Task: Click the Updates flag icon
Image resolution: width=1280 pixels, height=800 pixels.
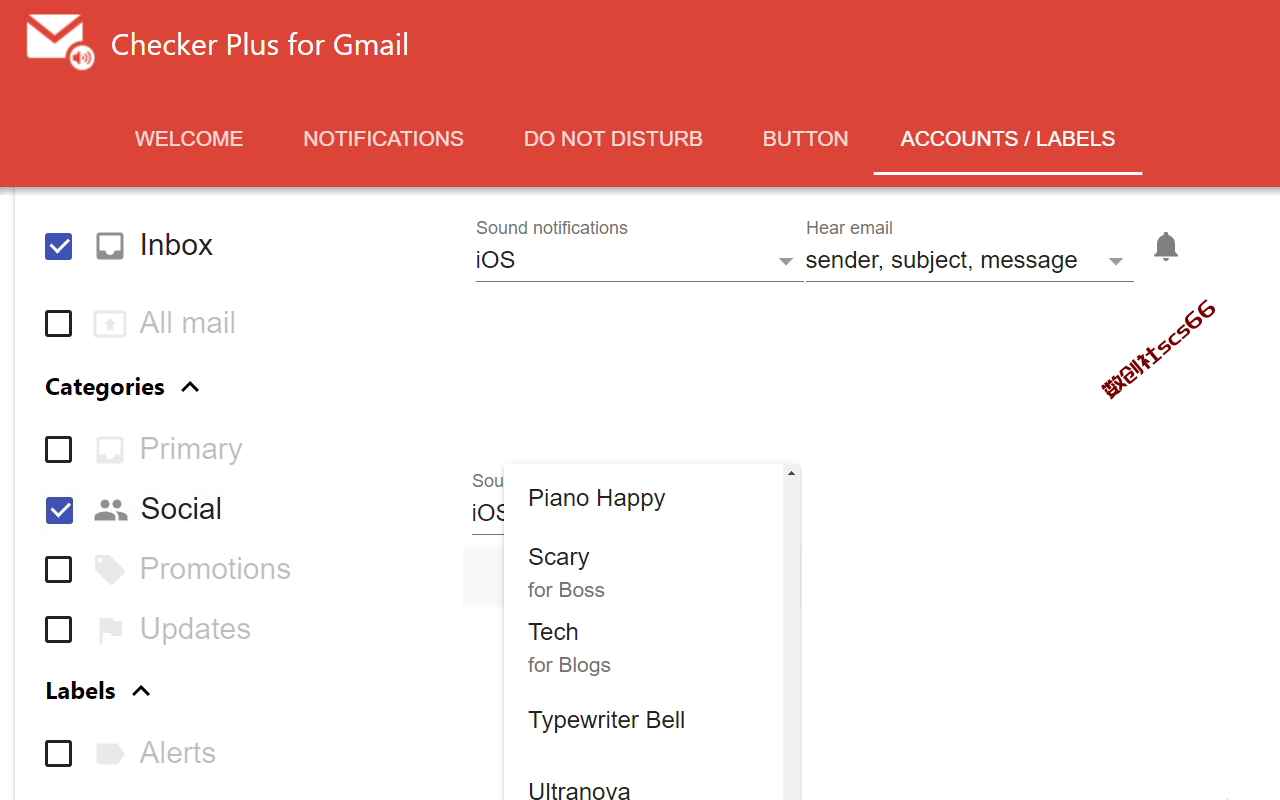Action: click(x=110, y=630)
